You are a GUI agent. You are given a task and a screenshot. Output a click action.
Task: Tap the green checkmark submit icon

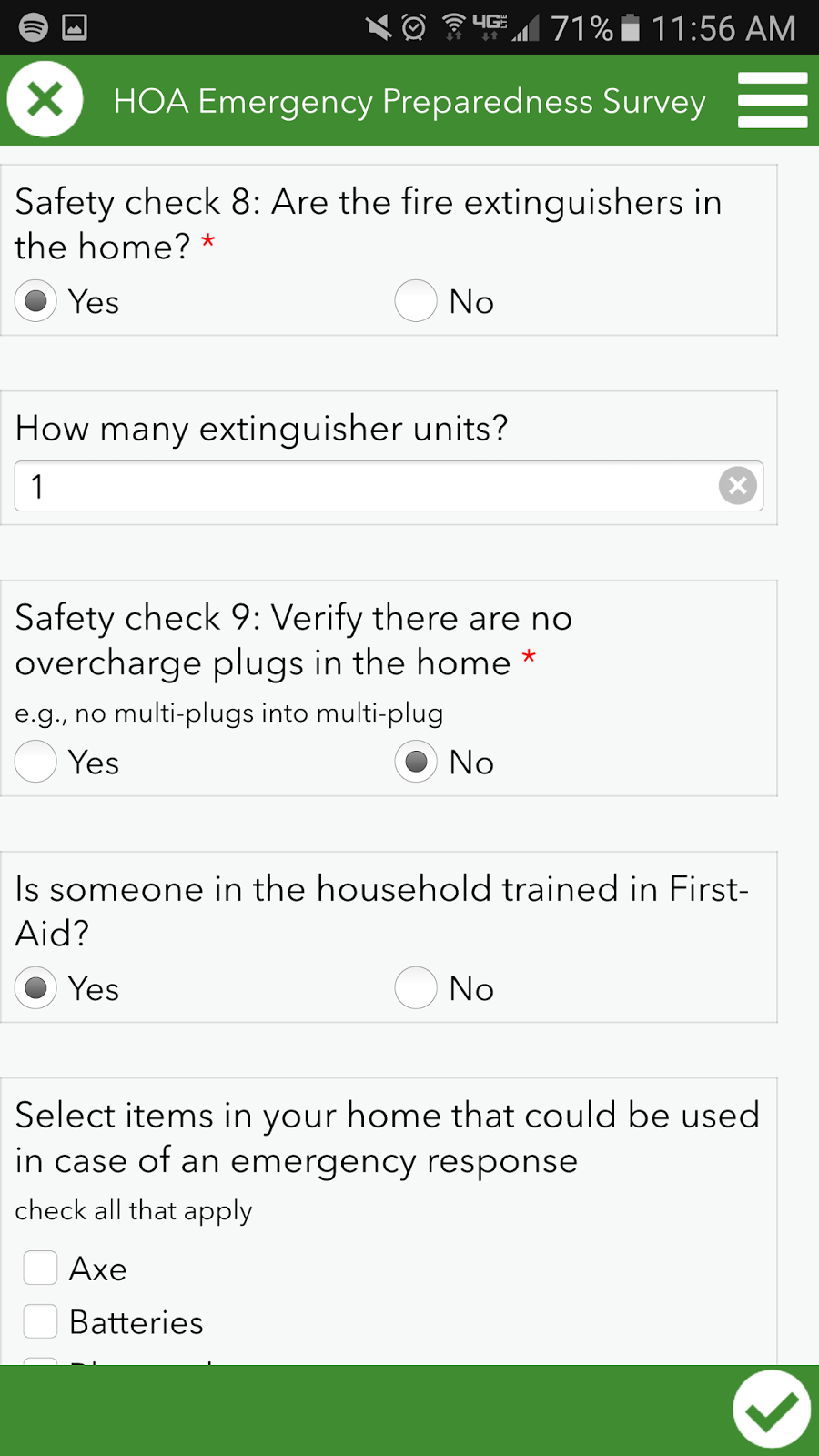coord(772,1409)
